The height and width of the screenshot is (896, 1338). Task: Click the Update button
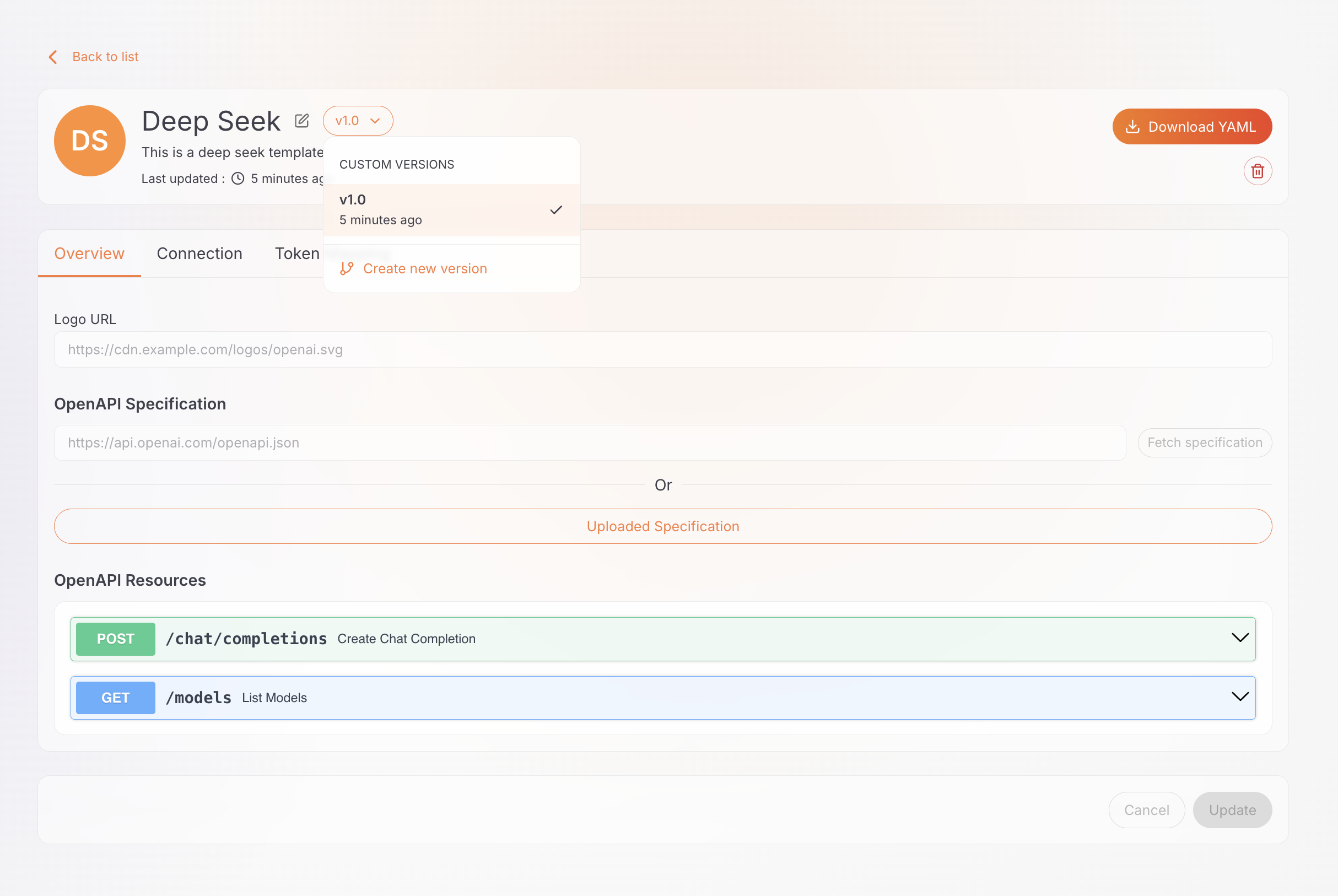(1232, 809)
